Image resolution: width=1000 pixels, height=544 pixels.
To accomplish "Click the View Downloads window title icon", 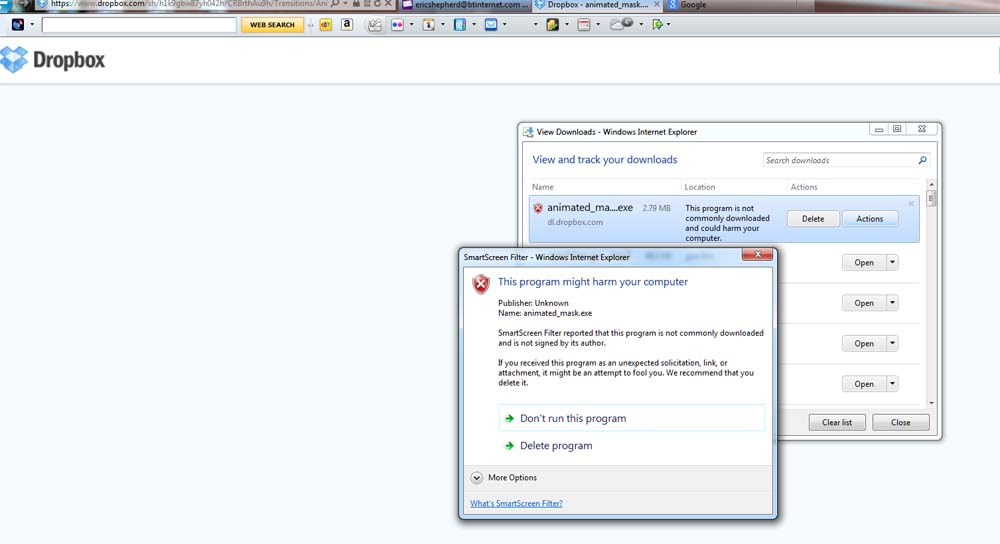I will point(528,132).
